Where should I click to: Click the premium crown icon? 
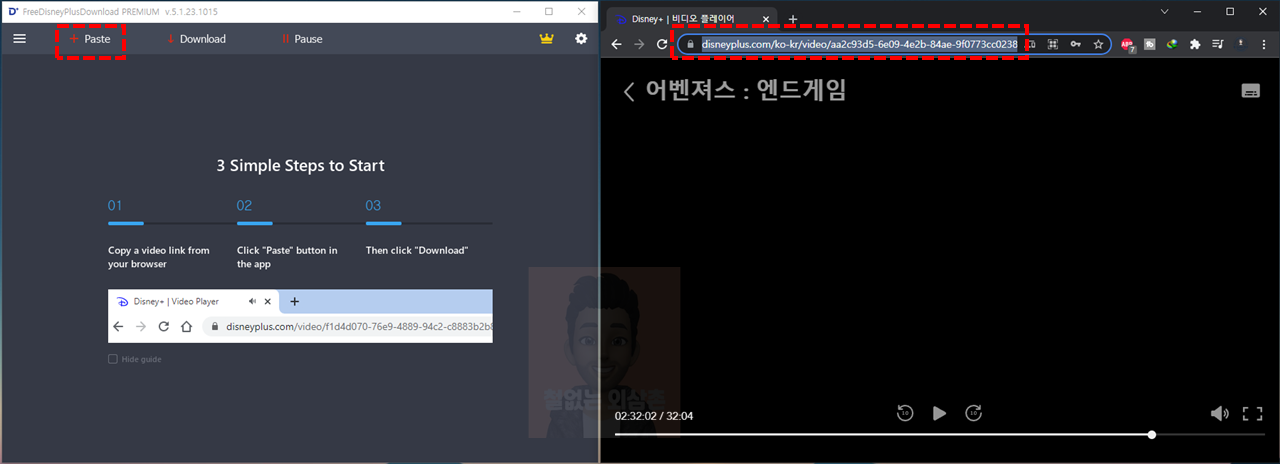(x=546, y=38)
